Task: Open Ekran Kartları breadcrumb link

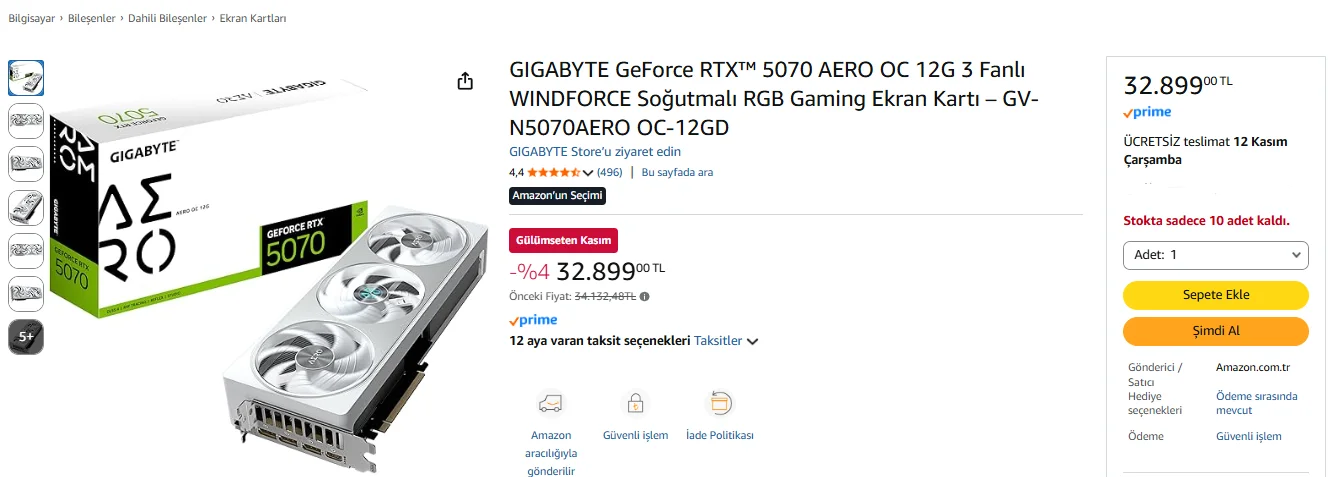Action: tap(253, 19)
